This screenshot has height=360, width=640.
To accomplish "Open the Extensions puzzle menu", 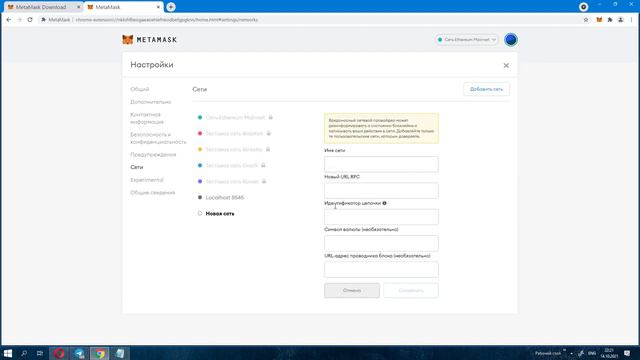I will click(610, 20).
